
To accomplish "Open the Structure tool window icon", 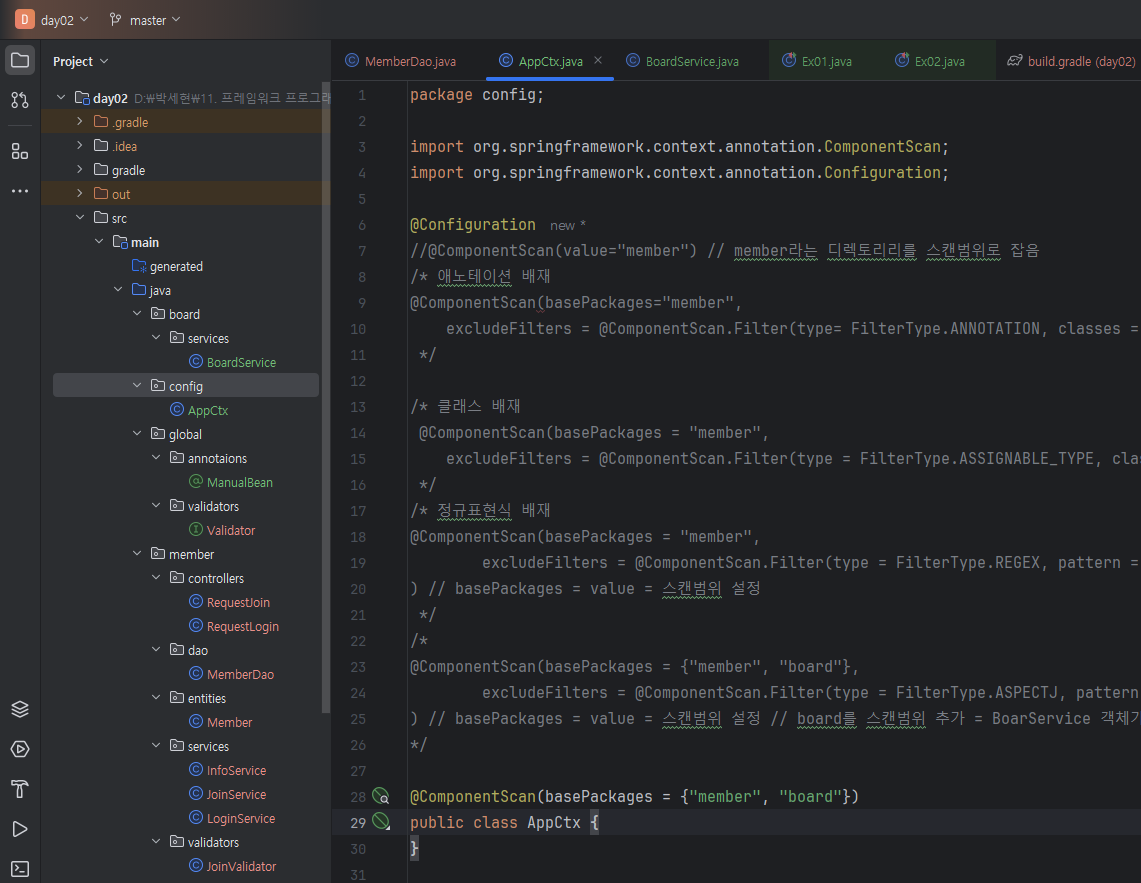I will pos(20,151).
